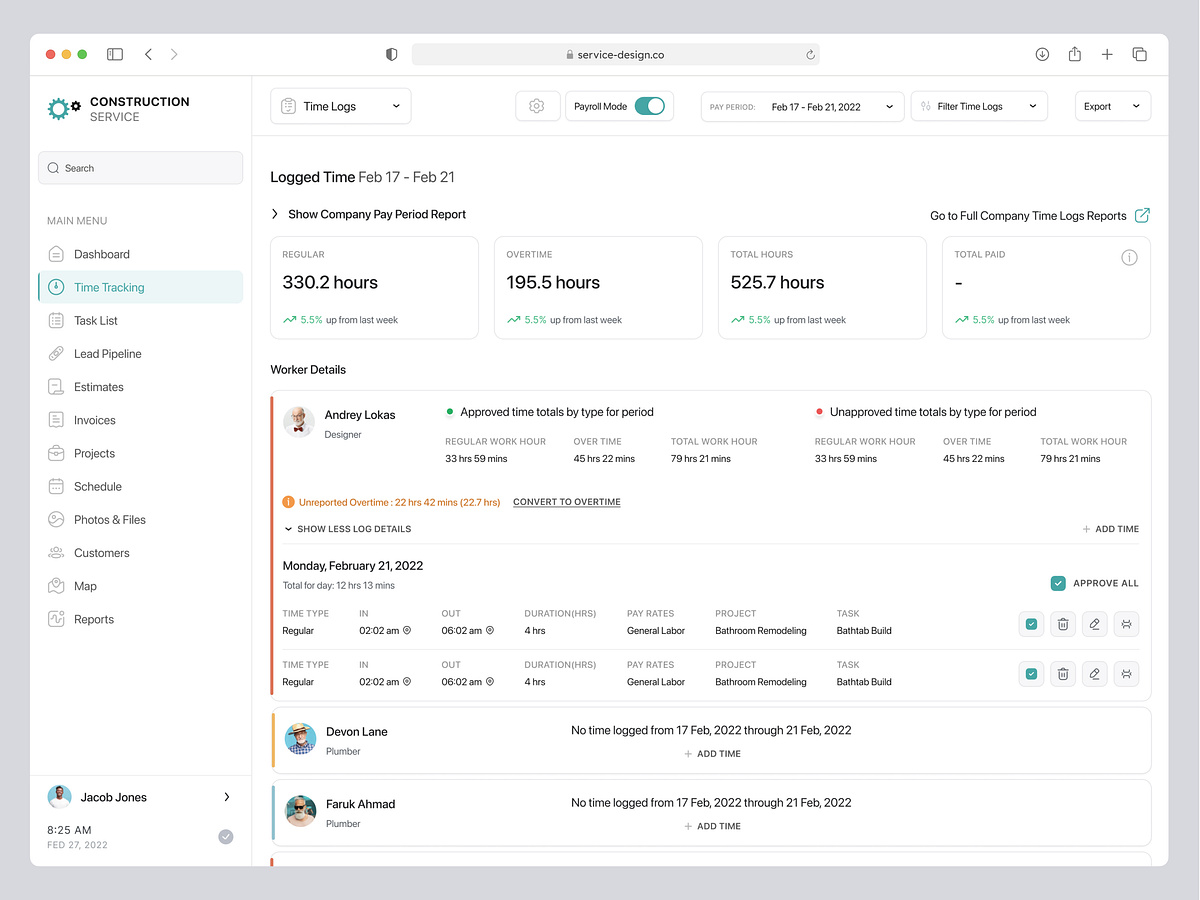Reload the page using the refresh icon
1200x900 pixels.
pyautogui.click(x=810, y=55)
